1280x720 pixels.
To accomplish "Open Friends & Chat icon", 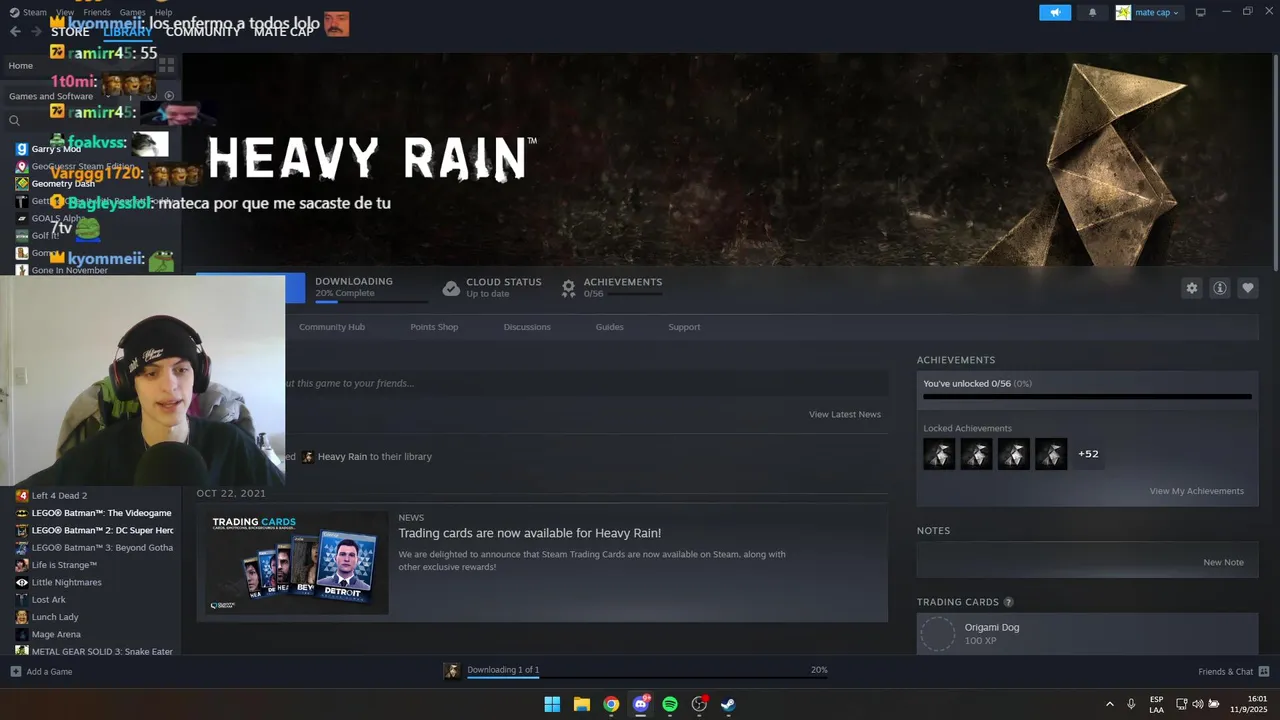I will point(1264,671).
